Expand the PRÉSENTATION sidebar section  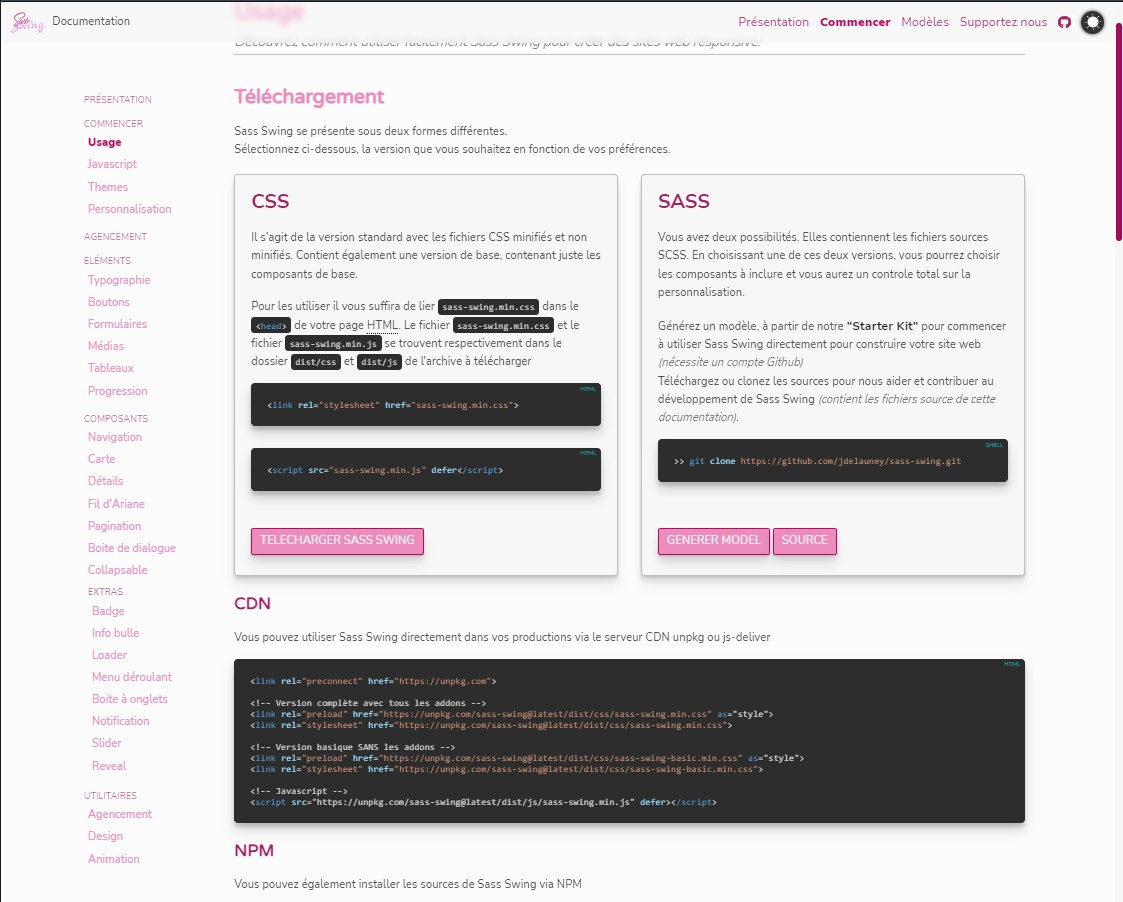(x=118, y=100)
